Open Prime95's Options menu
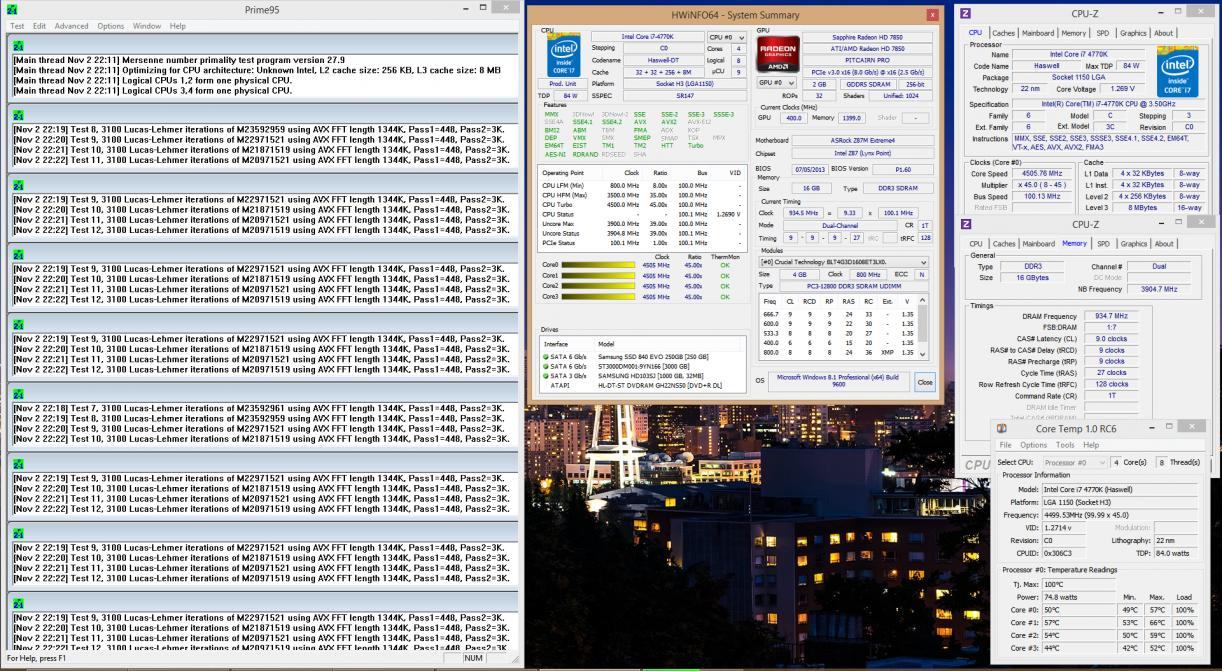The height and width of the screenshot is (671, 1222). pos(111,26)
